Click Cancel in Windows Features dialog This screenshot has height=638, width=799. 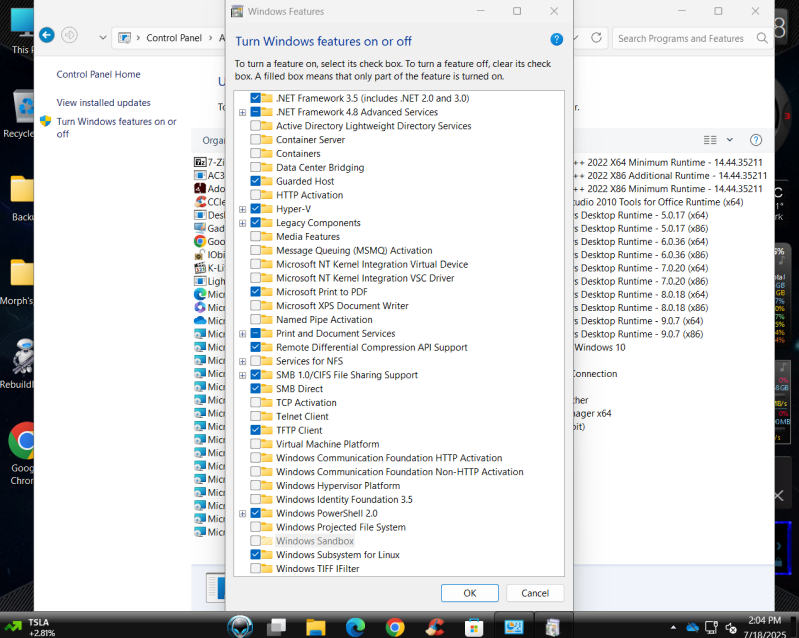[x=535, y=593]
